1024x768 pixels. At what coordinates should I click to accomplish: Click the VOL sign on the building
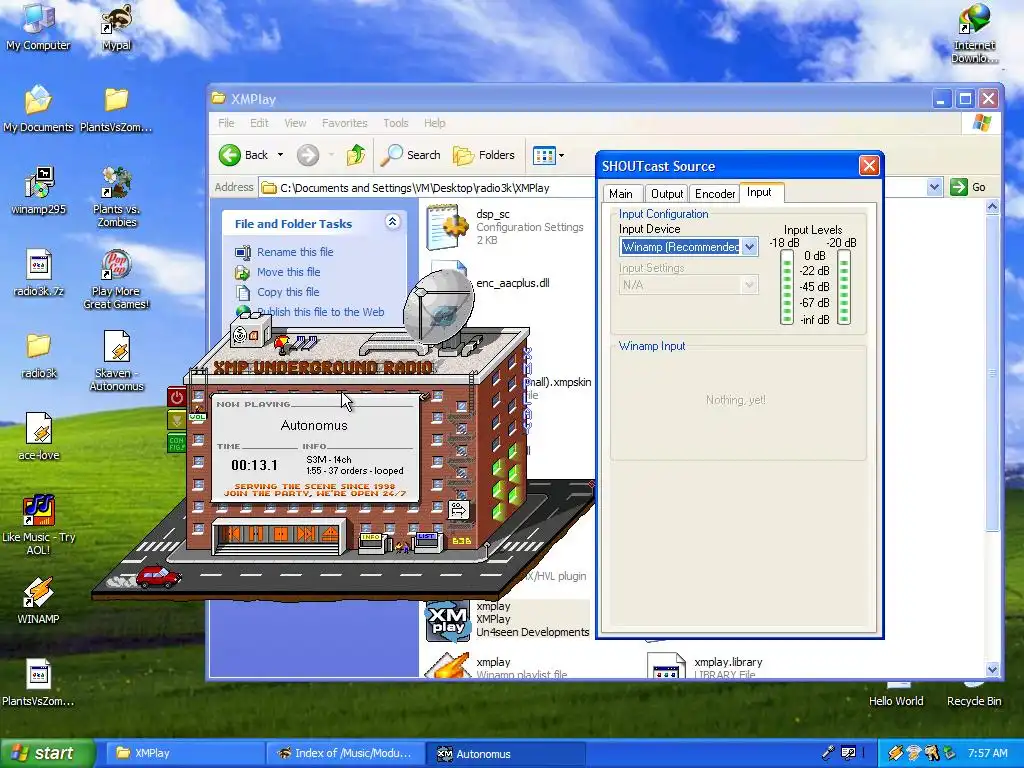click(x=197, y=416)
